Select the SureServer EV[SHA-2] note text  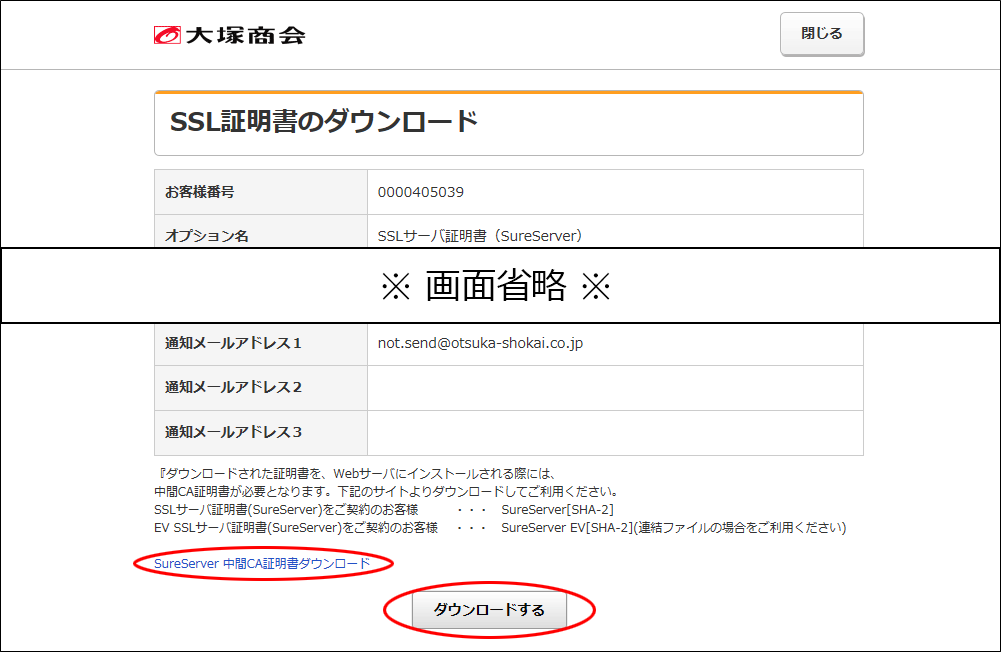tap(674, 527)
